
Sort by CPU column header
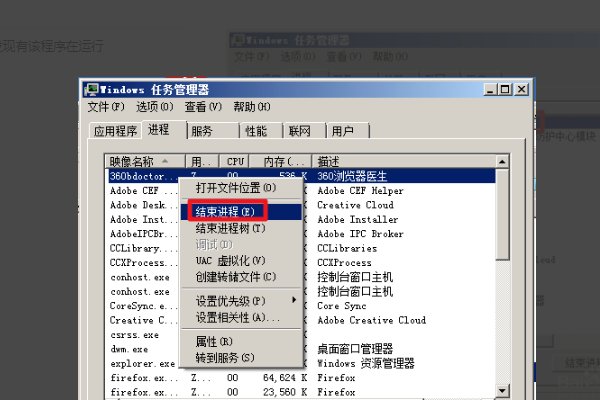coord(234,162)
